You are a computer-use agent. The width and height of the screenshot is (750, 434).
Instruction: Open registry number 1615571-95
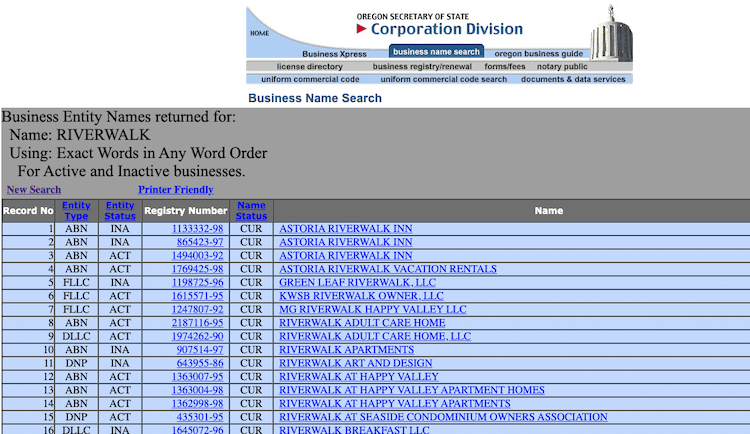[198, 296]
